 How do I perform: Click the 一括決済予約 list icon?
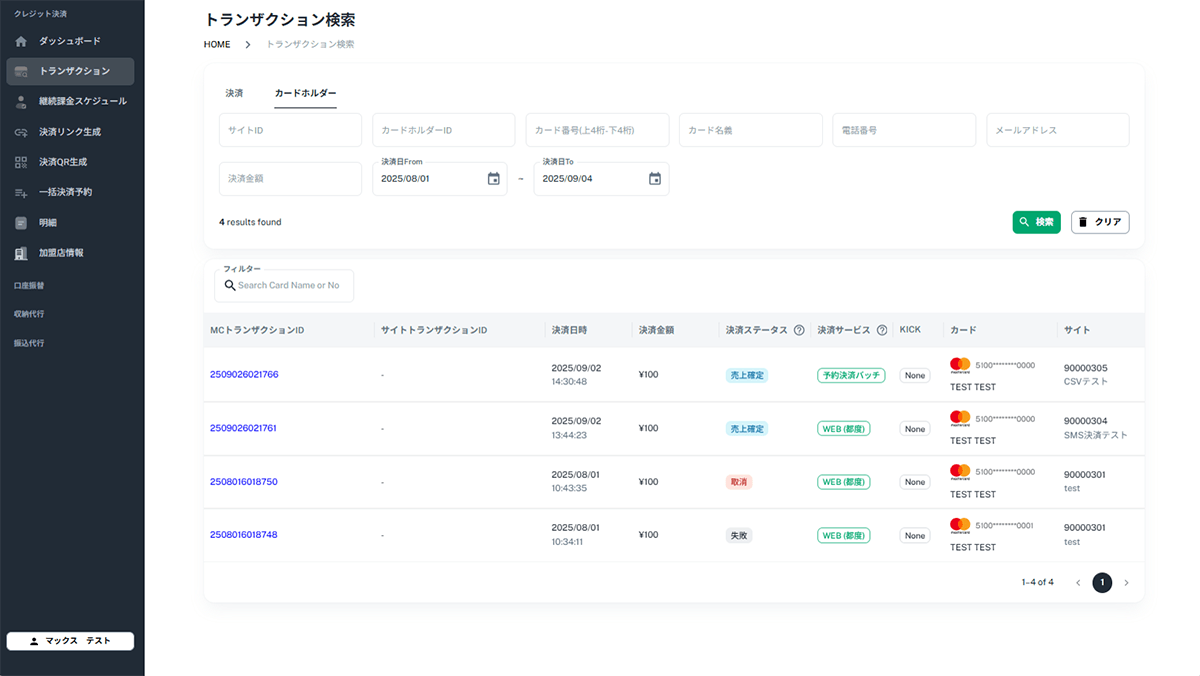click(x=21, y=192)
